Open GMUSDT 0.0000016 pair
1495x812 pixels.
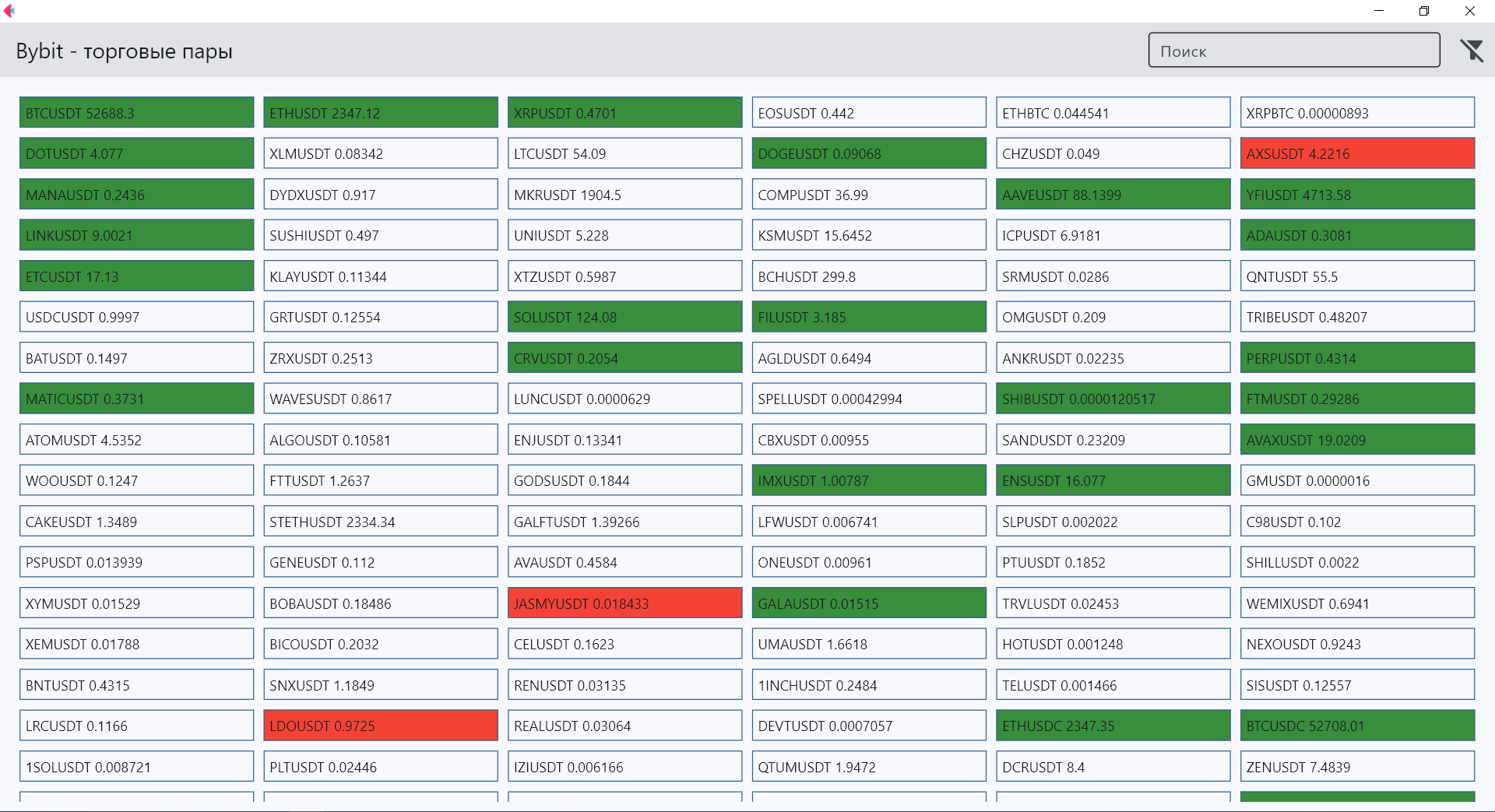[x=1357, y=480]
